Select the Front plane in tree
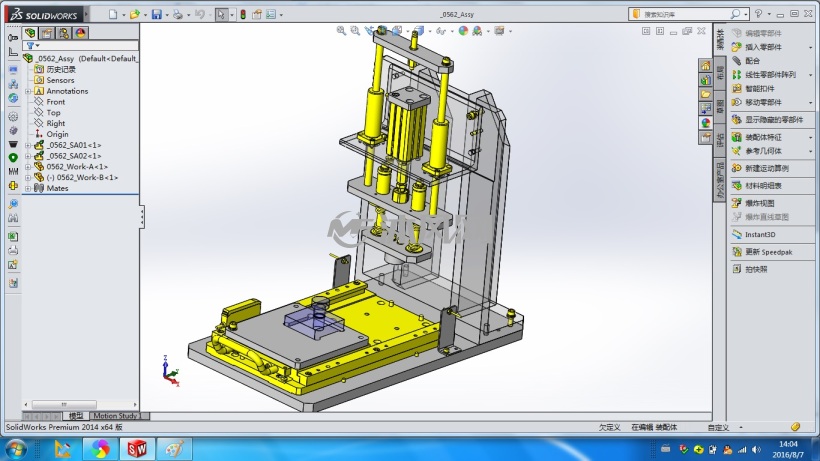Viewport: 820px width, 461px height. coord(55,102)
